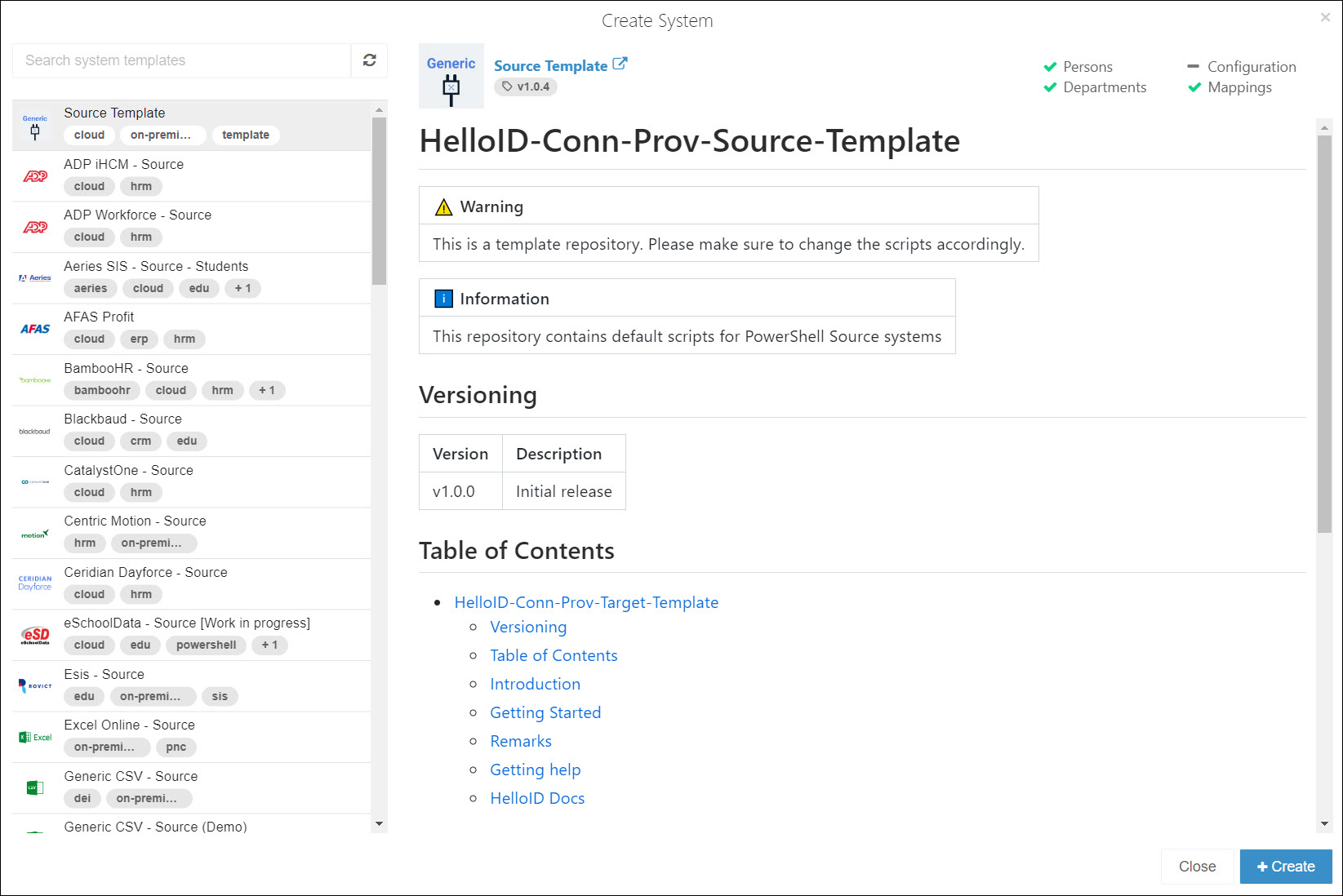Click the powershell tag on eSchoolData row
Screen dimensions: 1343x896
[207, 645]
